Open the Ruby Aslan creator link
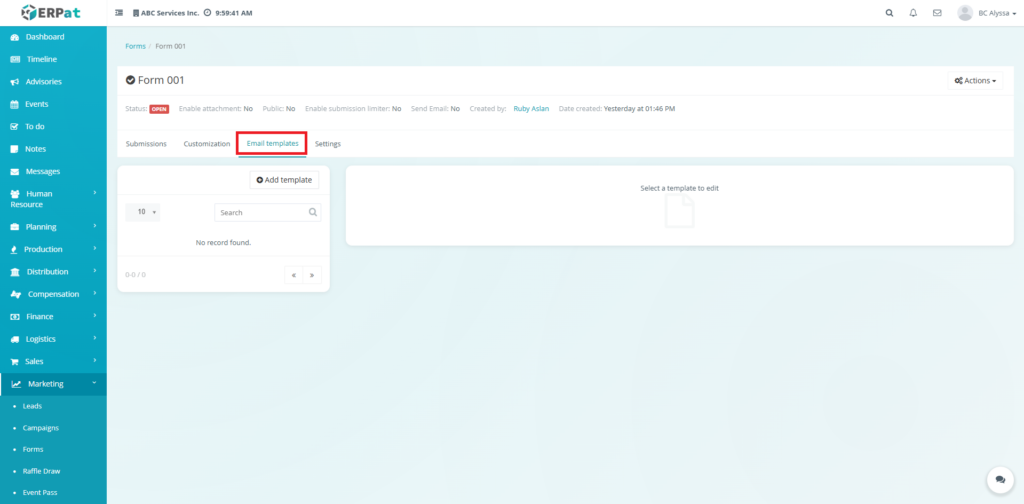Screen dimensions: 1024x504 pos(532,108)
